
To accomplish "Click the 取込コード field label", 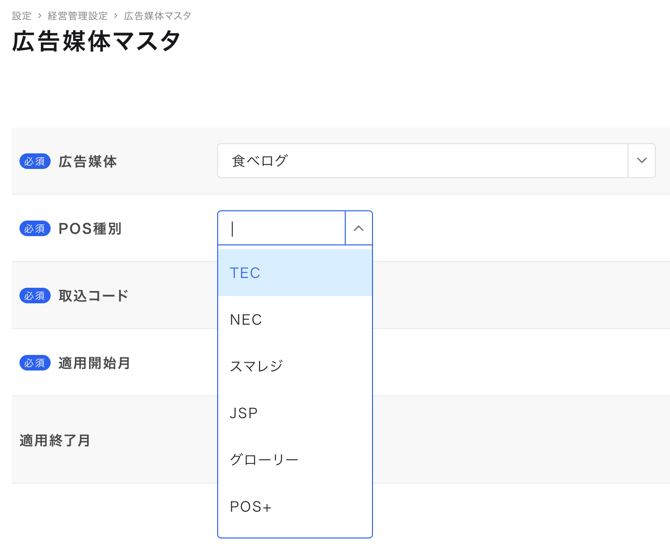I will (94, 296).
